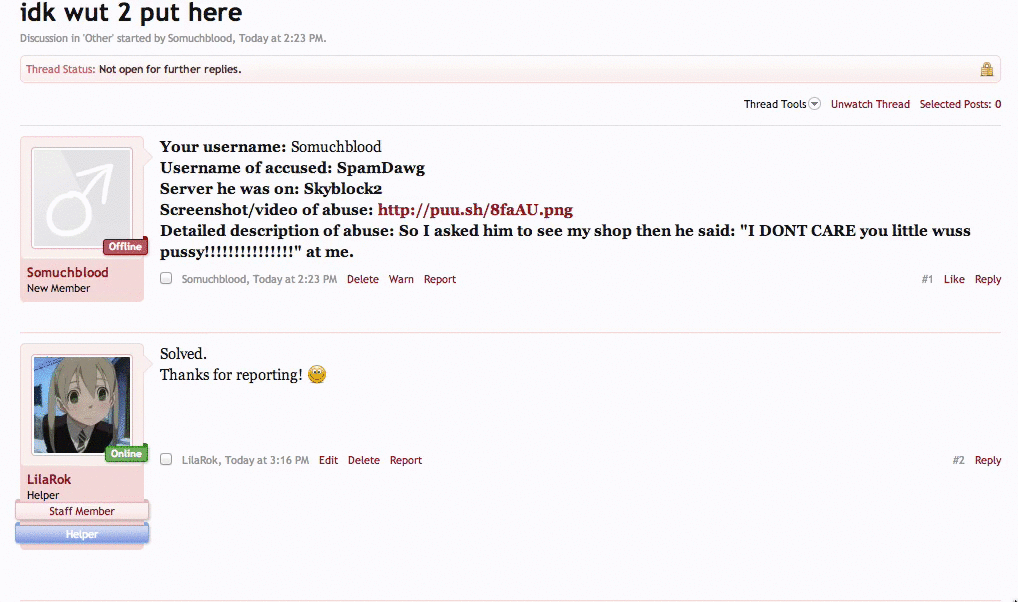This screenshot has width=1018, height=602.
Task: Click the padlock icon in thread status bar
Action: [x=986, y=69]
